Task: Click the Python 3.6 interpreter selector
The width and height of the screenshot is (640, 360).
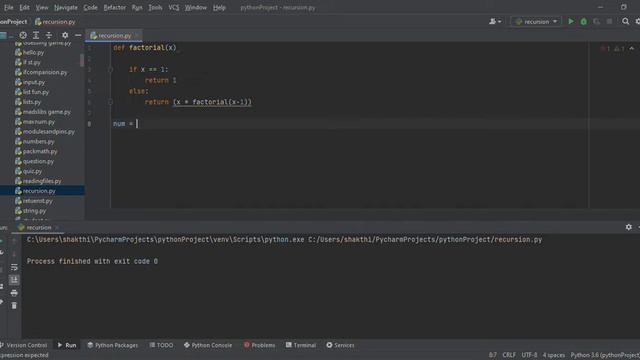Action: coord(605,355)
